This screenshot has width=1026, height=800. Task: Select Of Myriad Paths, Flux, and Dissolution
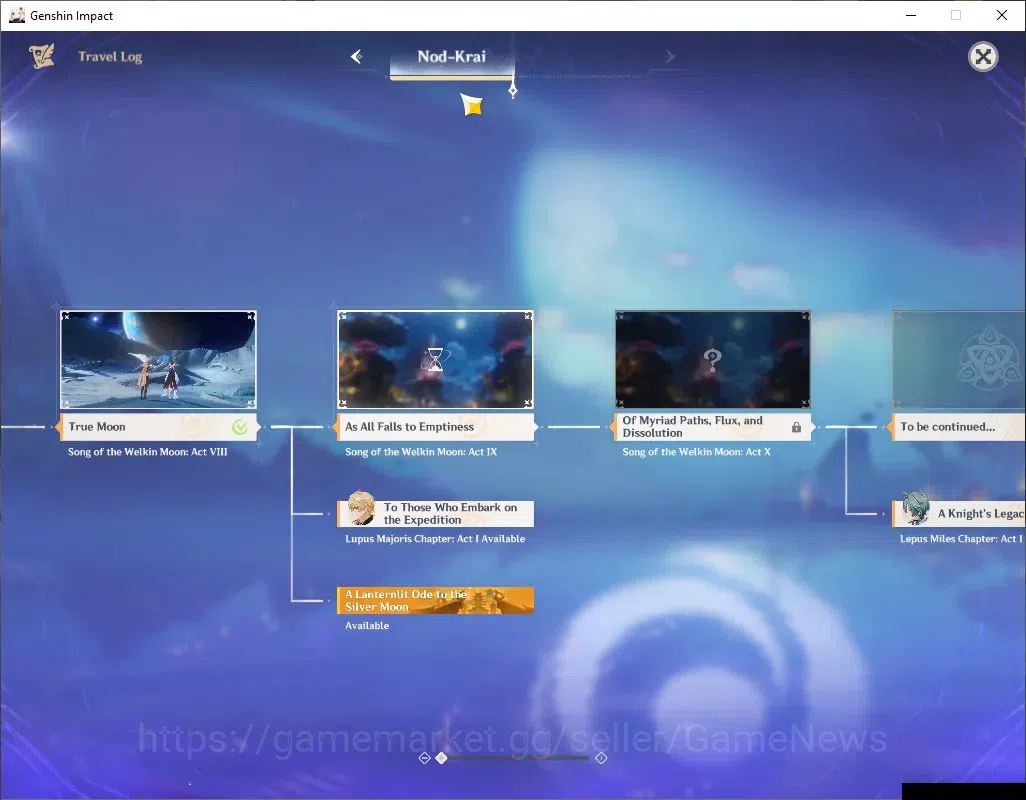pos(713,427)
